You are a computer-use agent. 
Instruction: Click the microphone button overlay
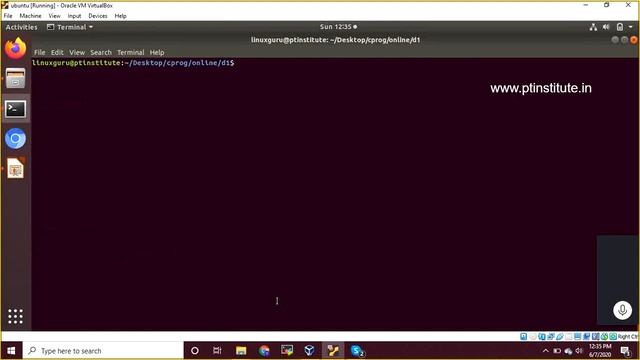(x=622, y=310)
